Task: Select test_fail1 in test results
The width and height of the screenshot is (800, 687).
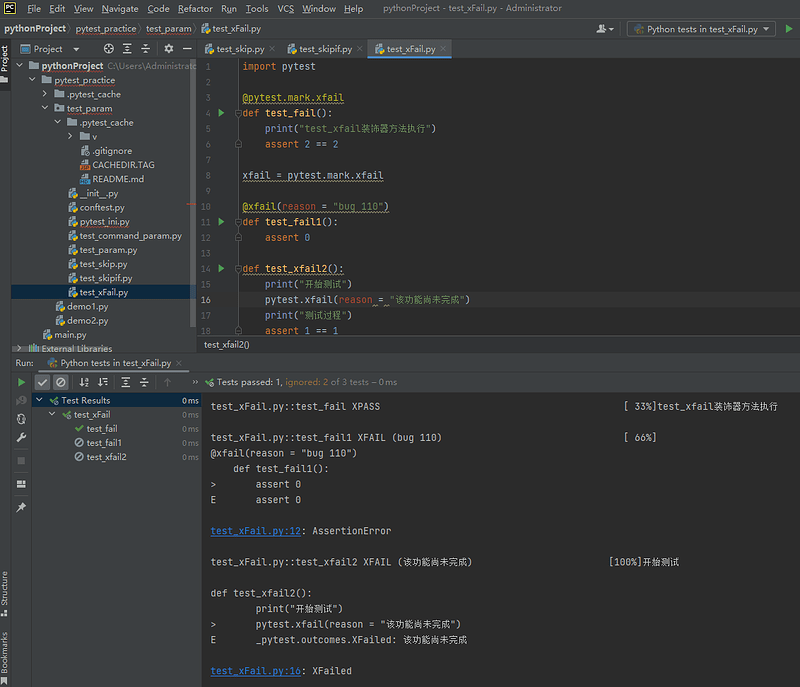Action: pyautogui.click(x=104, y=443)
